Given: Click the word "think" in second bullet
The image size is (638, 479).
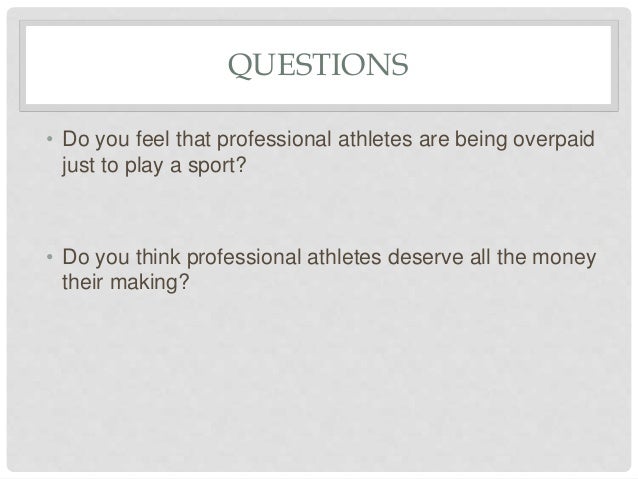Looking at the screenshot, I should [x=158, y=257].
